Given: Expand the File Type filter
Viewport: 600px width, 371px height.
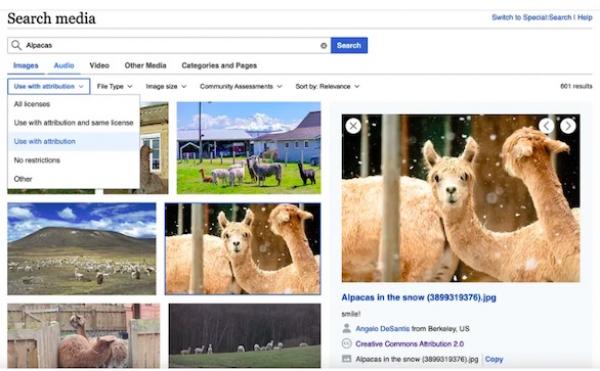Looking at the screenshot, I should pyautogui.click(x=114, y=86).
